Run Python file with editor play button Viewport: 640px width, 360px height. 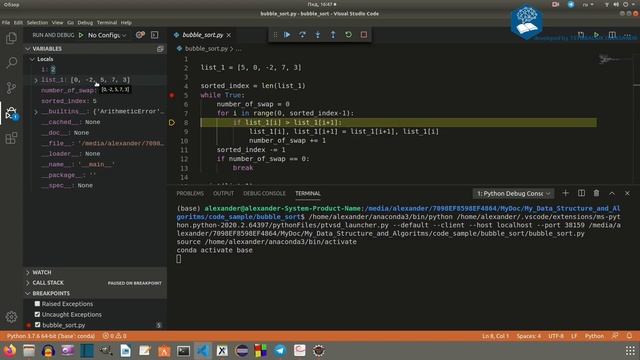click(596, 35)
